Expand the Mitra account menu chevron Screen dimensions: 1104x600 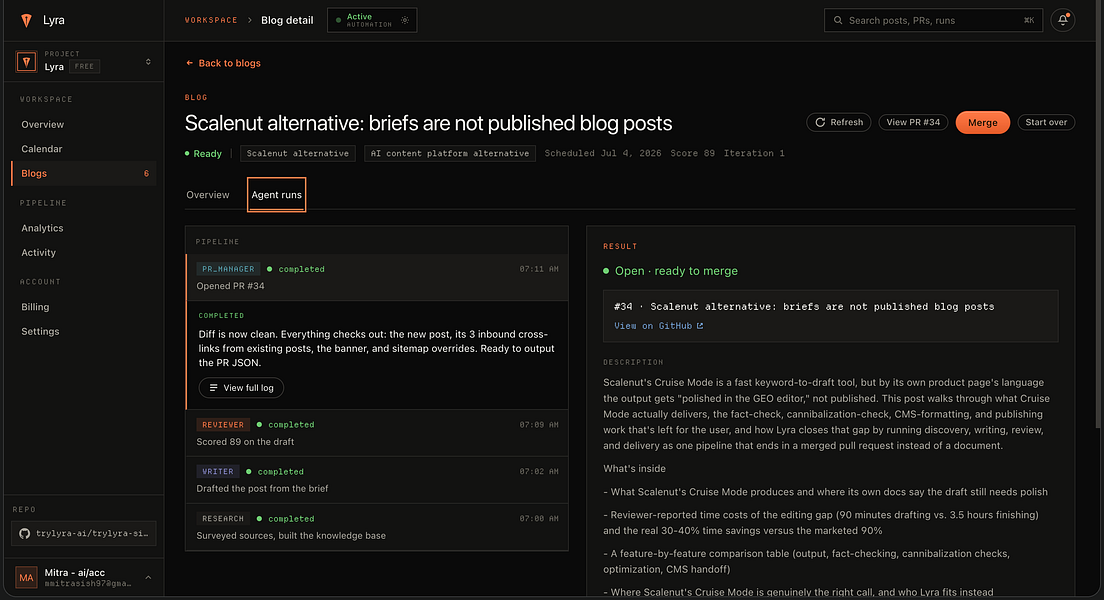[148, 577]
